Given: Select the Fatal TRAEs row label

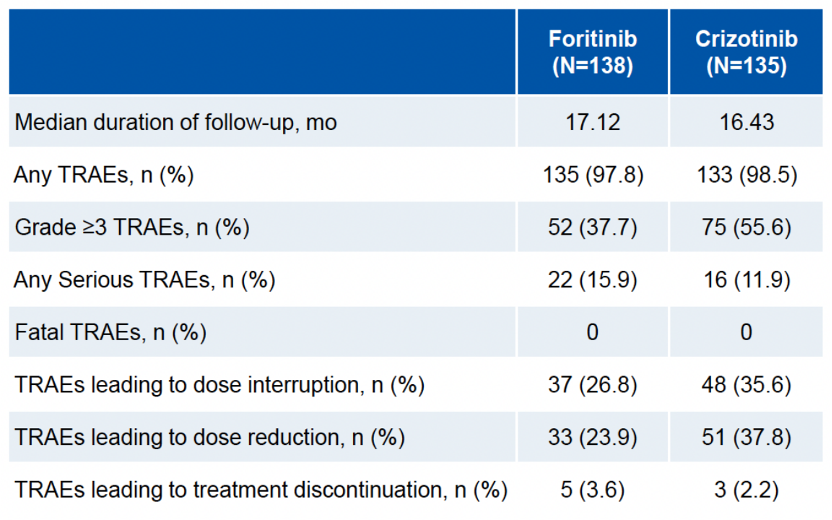Looking at the screenshot, I should pos(111,333).
